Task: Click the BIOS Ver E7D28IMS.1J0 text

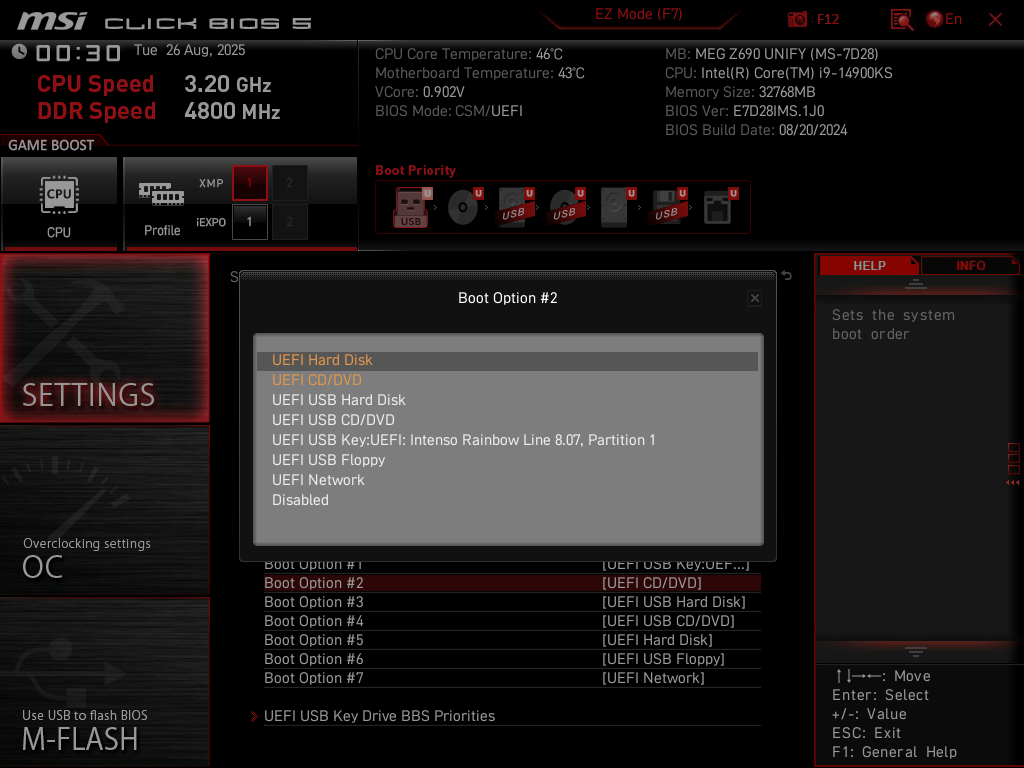Action: click(x=744, y=111)
